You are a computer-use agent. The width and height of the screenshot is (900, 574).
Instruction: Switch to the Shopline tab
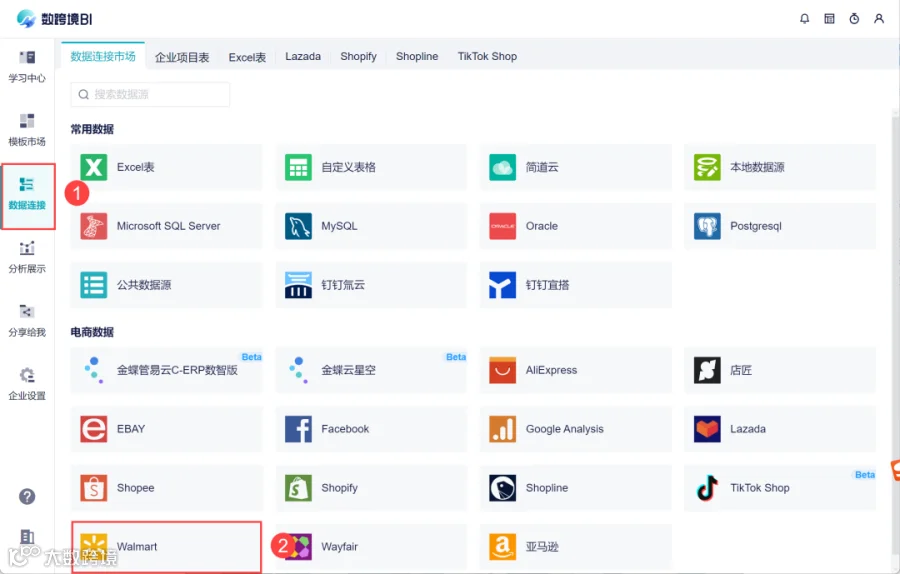click(x=417, y=56)
